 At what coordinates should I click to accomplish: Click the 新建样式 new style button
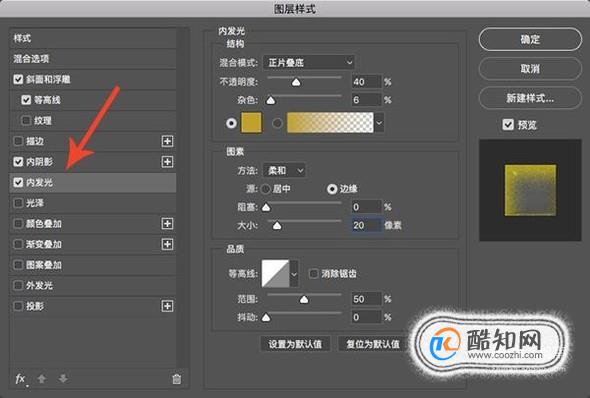pos(530,99)
